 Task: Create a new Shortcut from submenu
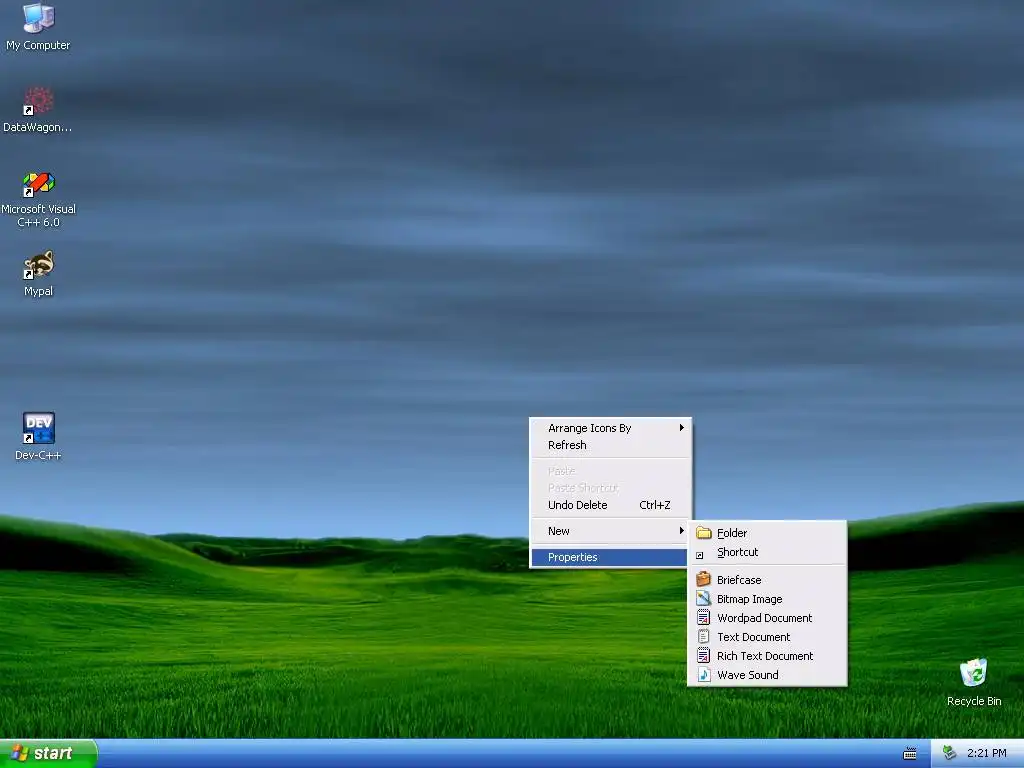pyautogui.click(x=767, y=552)
